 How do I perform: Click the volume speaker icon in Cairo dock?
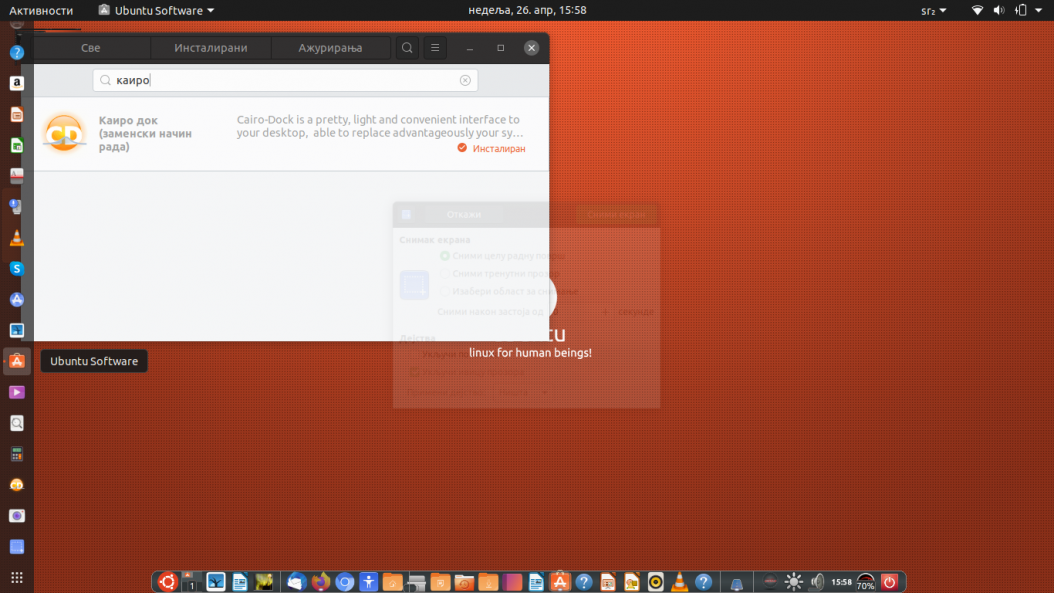(x=817, y=582)
